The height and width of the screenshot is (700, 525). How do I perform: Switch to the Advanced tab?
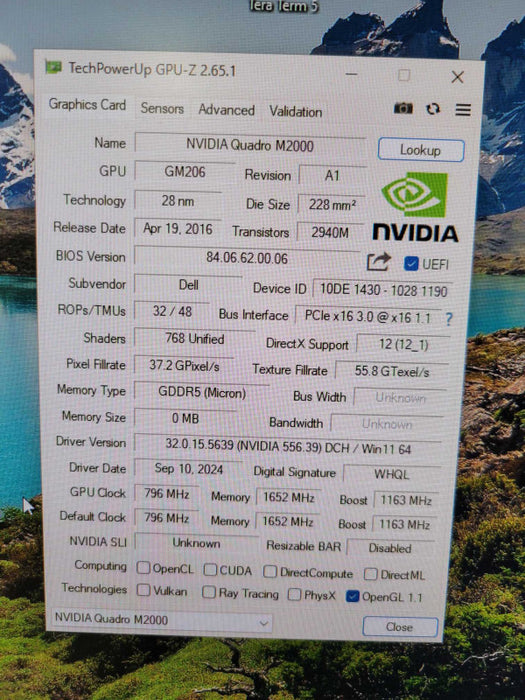coord(226,110)
